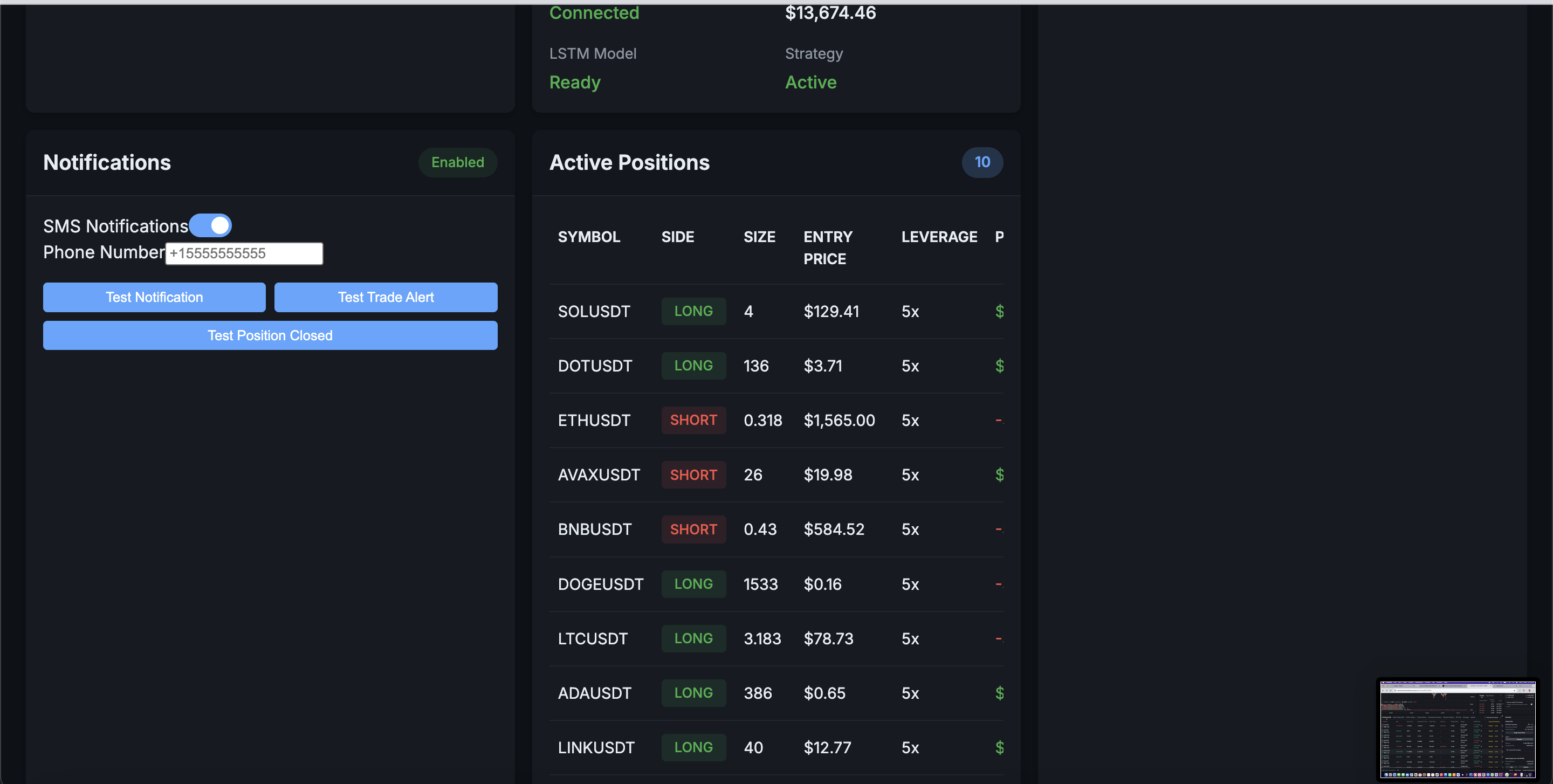Click the SIDE column header
The height and width of the screenshot is (784, 1553).
(677, 237)
